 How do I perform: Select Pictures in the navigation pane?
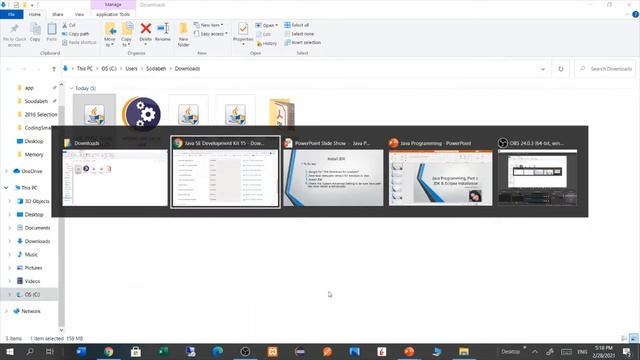[29, 268]
